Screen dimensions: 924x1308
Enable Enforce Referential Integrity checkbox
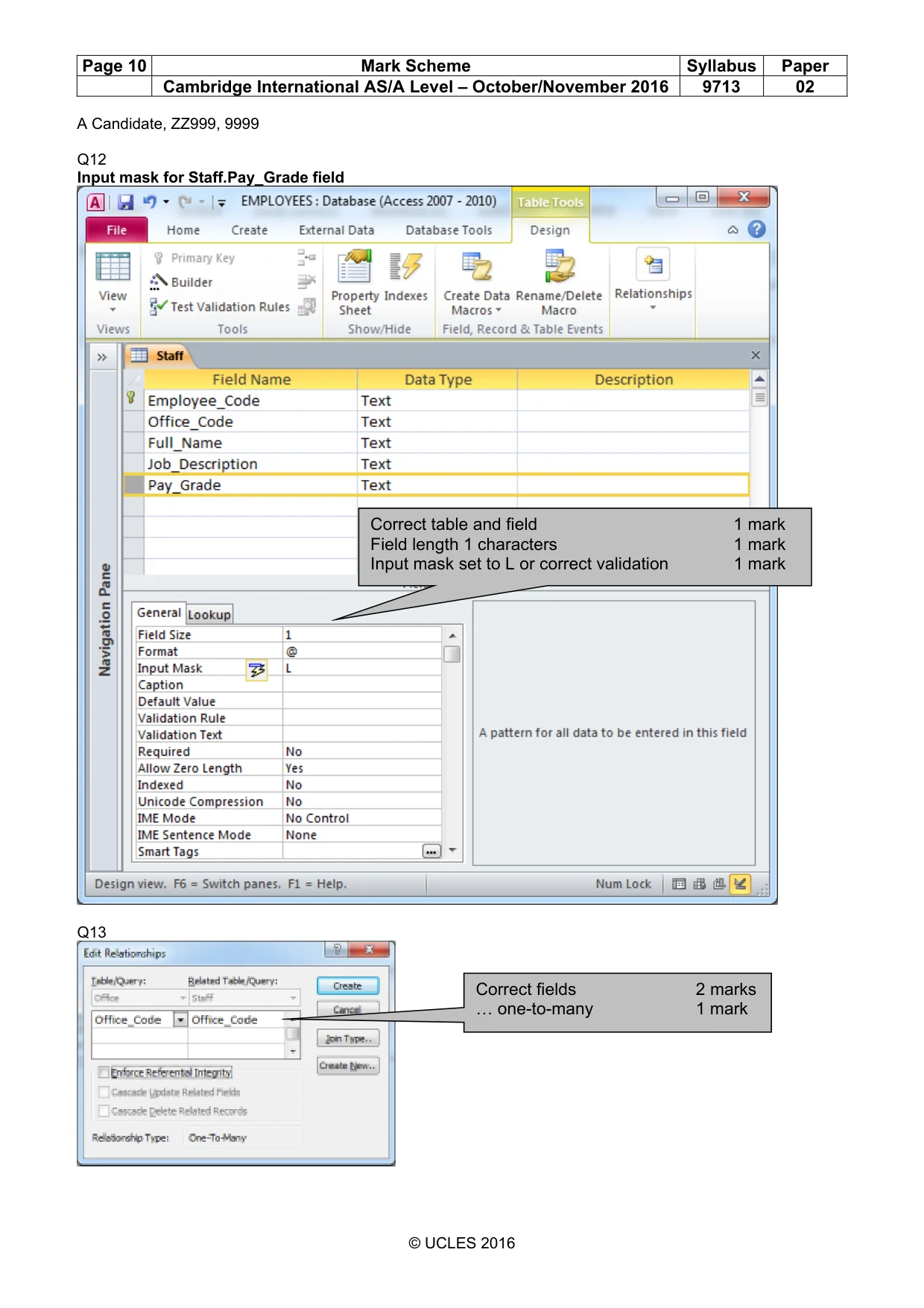[104, 1072]
